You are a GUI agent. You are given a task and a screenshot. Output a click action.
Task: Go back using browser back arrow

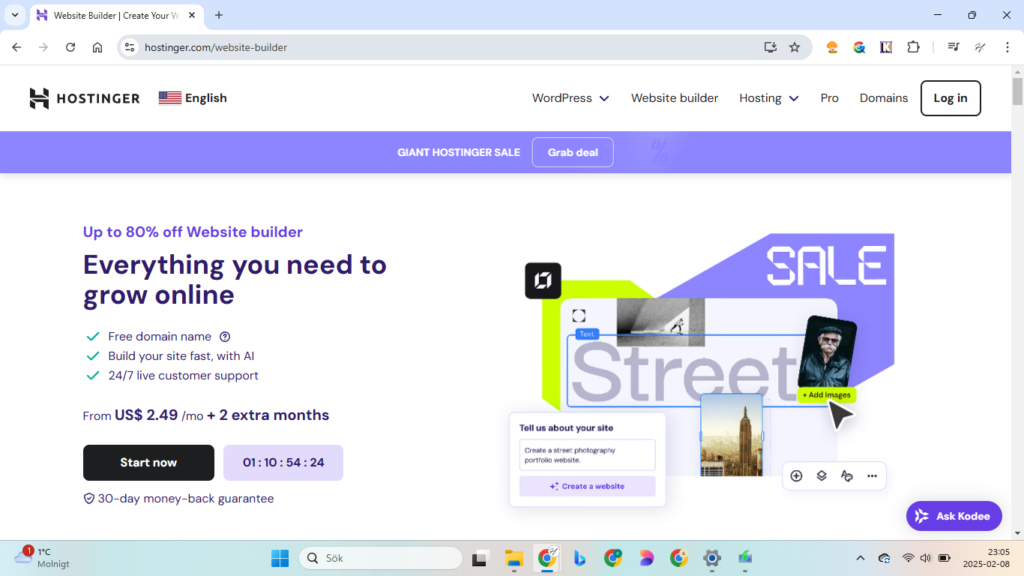click(16, 47)
